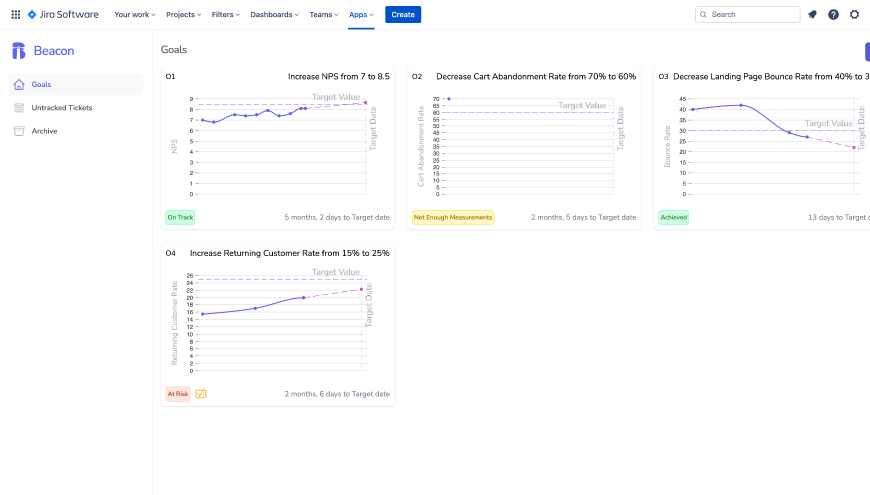Screen dimensions: 870x495
Task: Click the Archive box icon in sidebar
Action: point(19,131)
